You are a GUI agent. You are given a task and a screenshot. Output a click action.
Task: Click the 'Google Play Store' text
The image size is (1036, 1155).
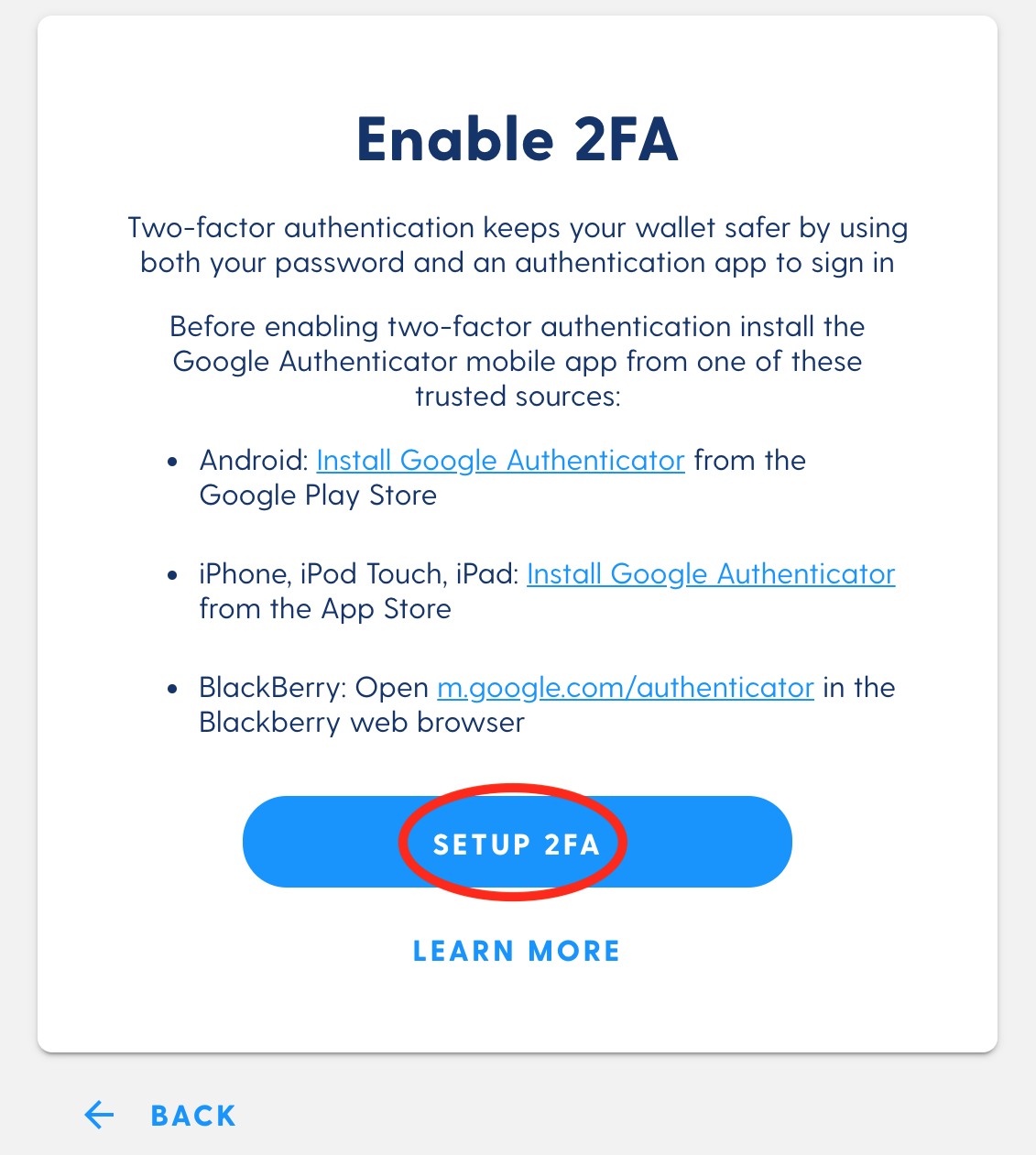[318, 496]
